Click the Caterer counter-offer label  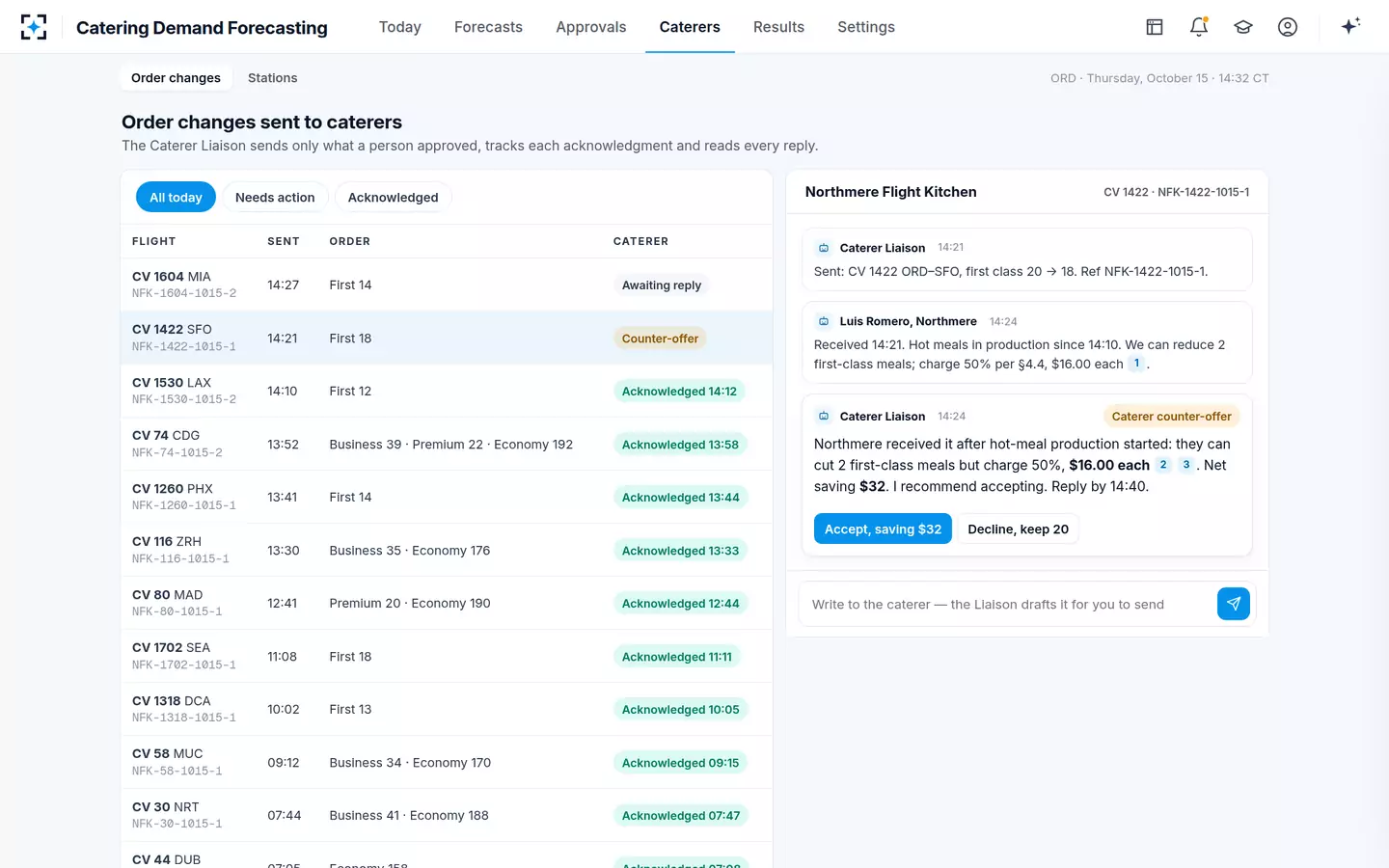click(x=1171, y=417)
